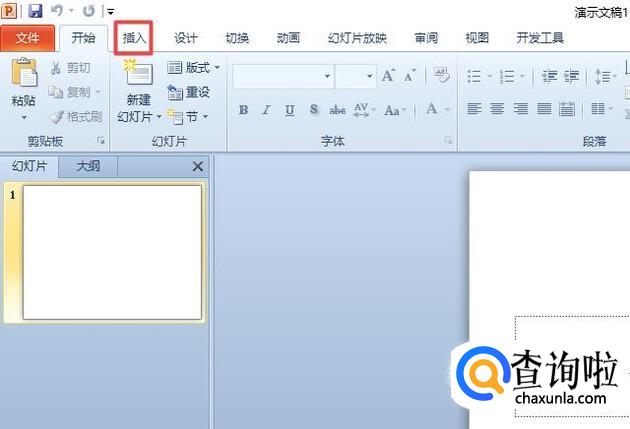Open the 字体 font dialog launcher
This screenshot has height=429, width=630.
point(448,141)
